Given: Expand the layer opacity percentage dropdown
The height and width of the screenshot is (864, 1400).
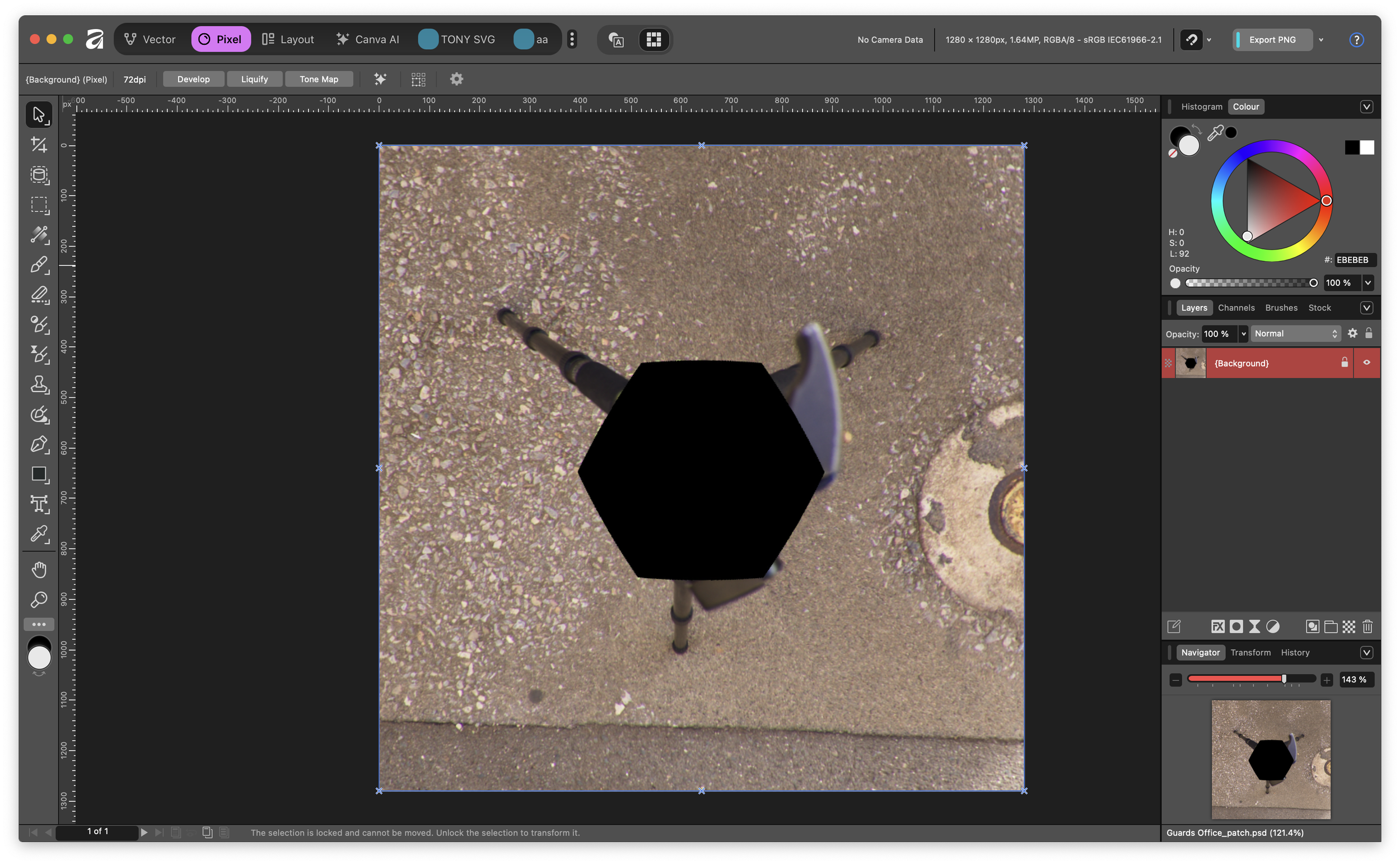Looking at the screenshot, I should [1244, 334].
